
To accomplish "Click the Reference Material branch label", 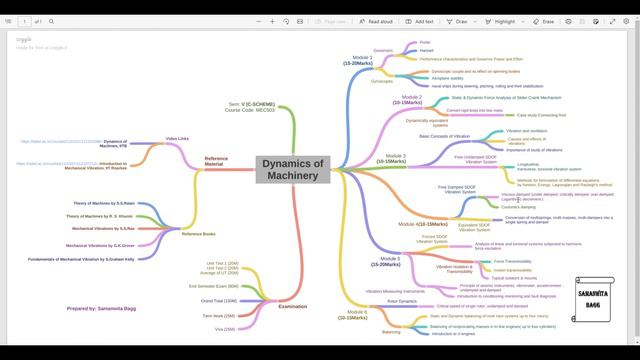I will (x=216, y=161).
